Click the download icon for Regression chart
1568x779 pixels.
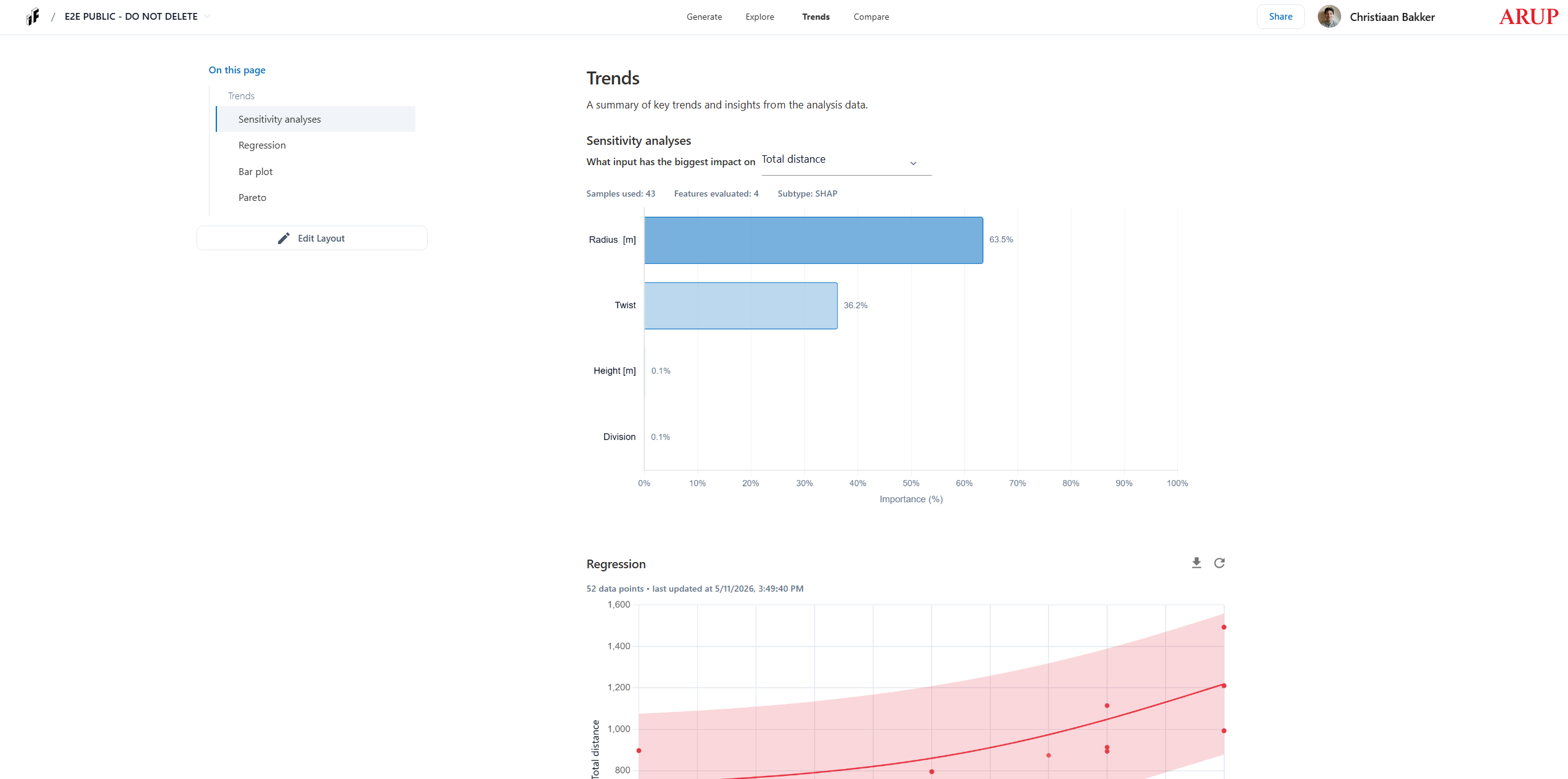point(1196,563)
